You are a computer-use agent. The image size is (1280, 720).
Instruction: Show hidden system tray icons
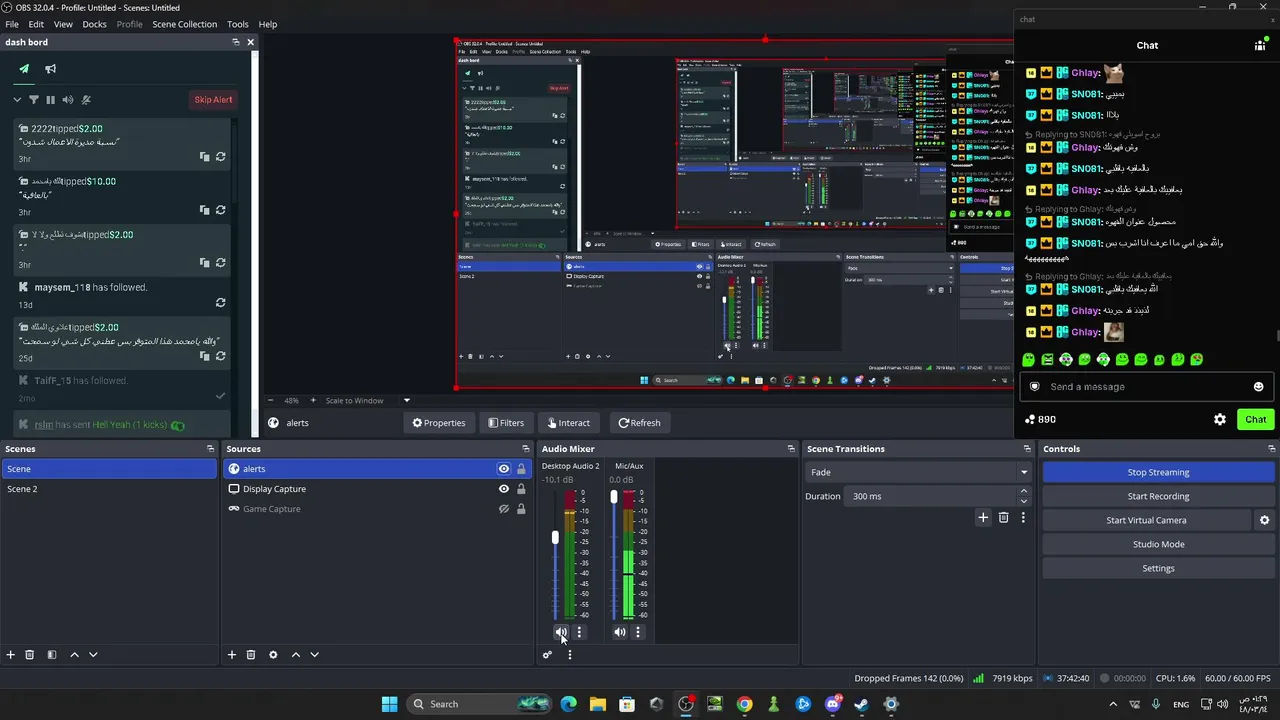coord(1113,704)
